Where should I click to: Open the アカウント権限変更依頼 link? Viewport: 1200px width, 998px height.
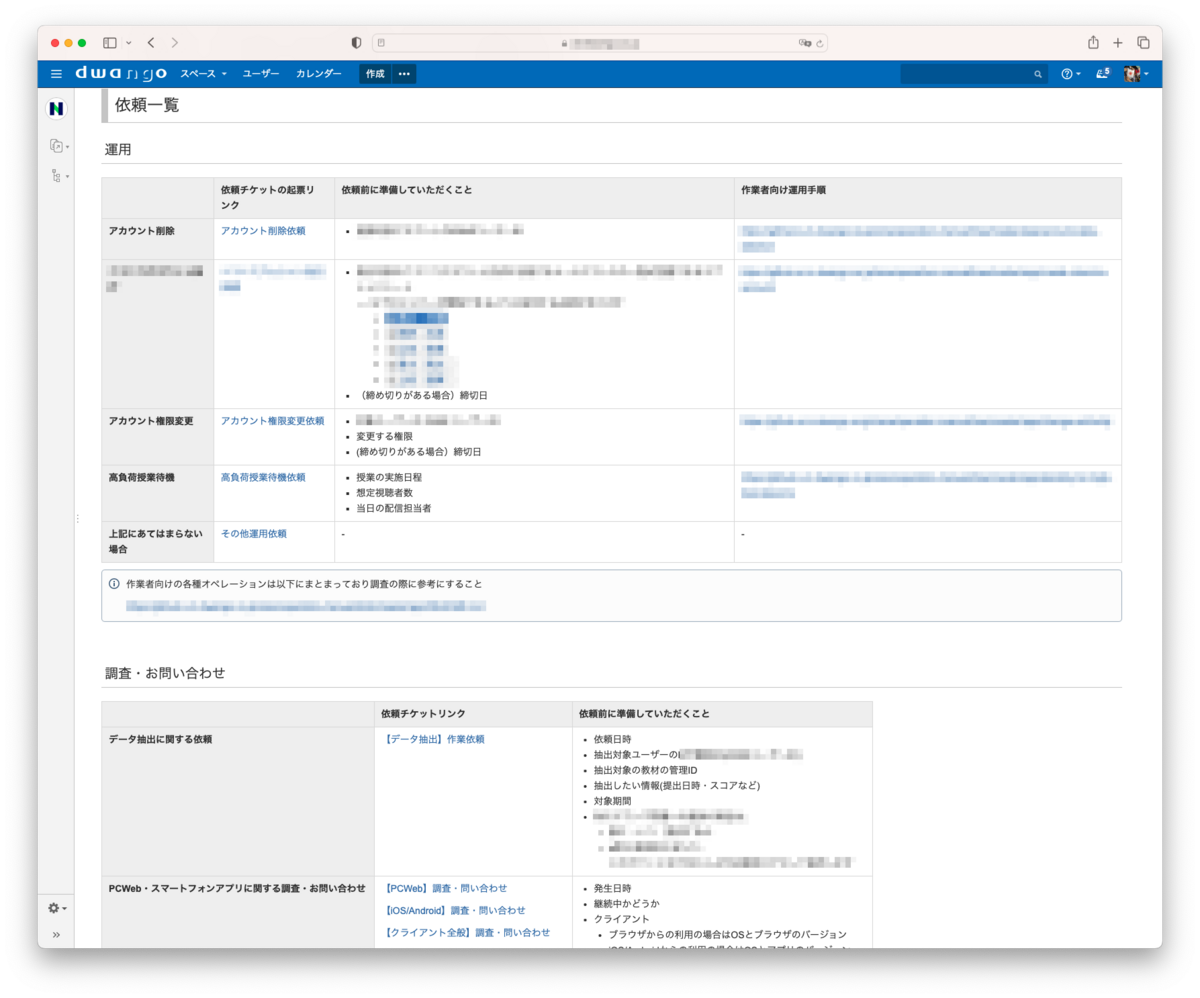(x=272, y=421)
